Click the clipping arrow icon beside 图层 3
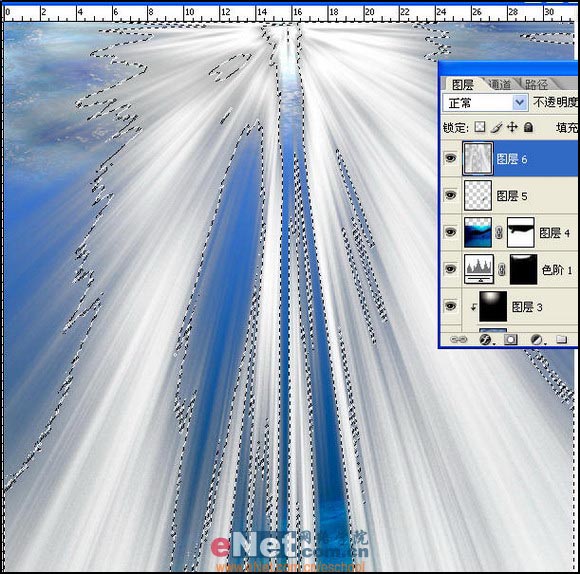 tap(473, 307)
